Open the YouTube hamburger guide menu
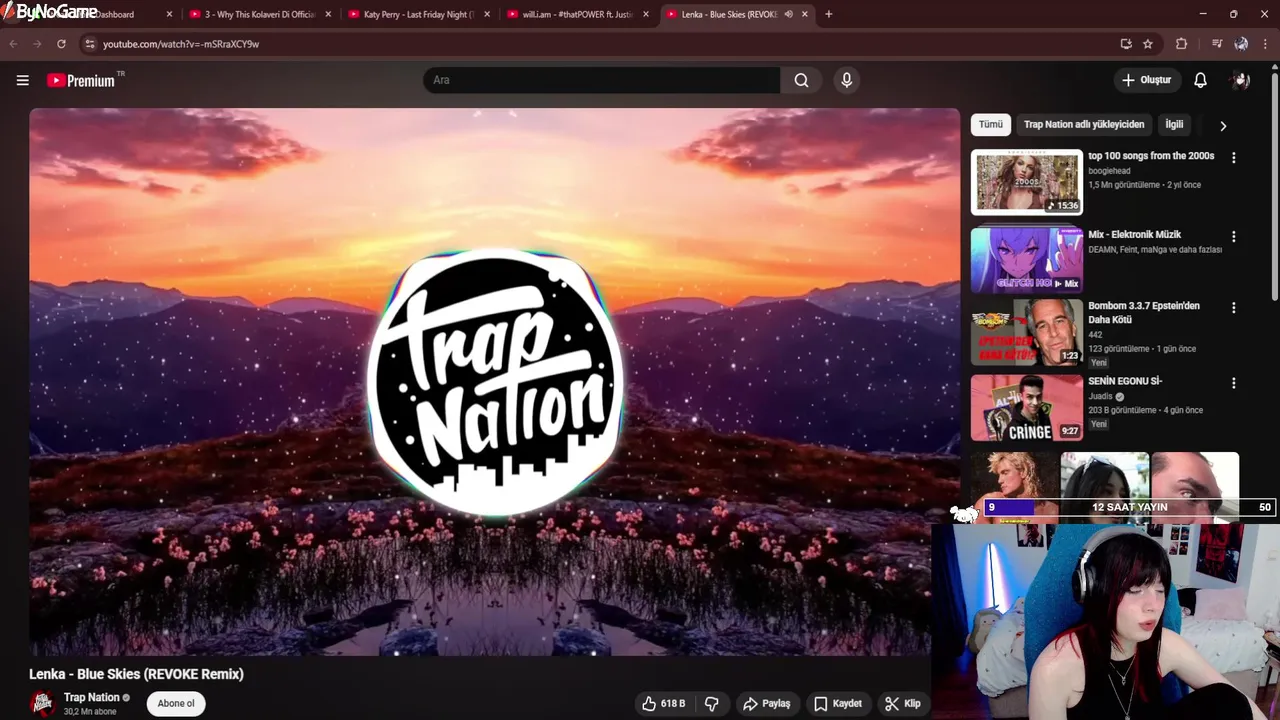The width and height of the screenshot is (1280, 720). click(22, 80)
